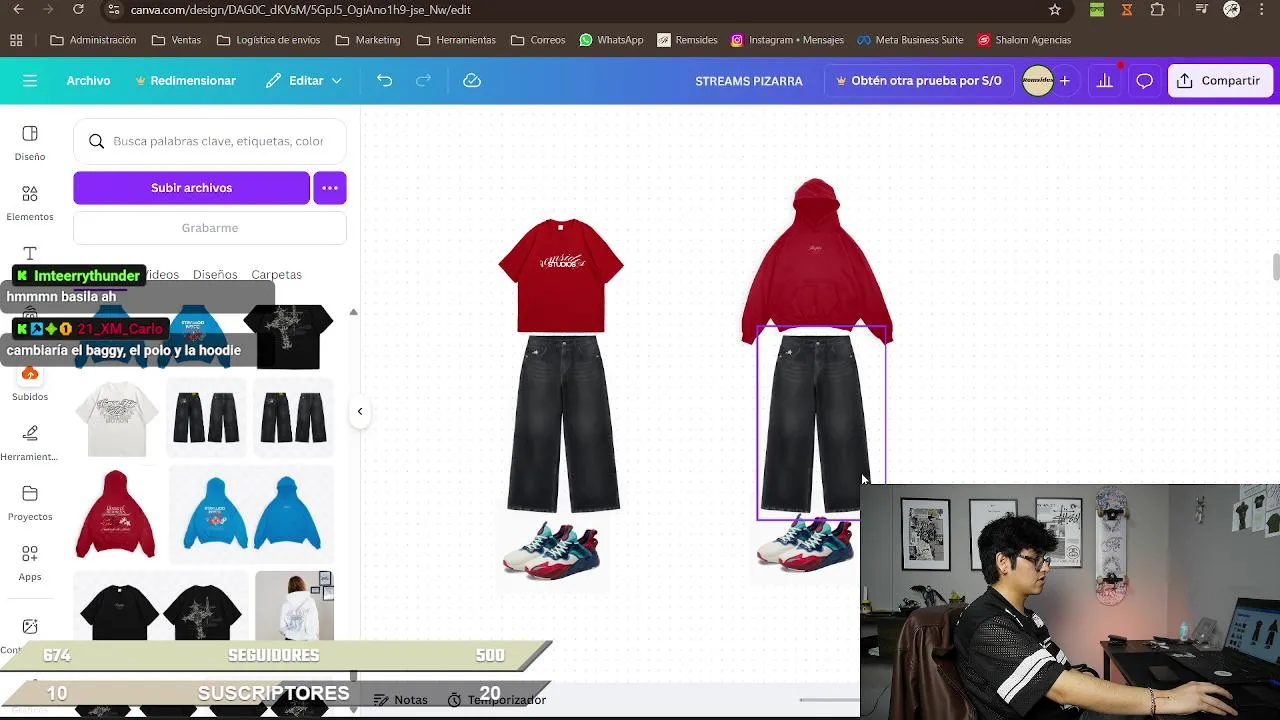The height and width of the screenshot is (720, 1280).
Task: Select the left black baggy jeans on canvas
Action: [x=563, y=424]
